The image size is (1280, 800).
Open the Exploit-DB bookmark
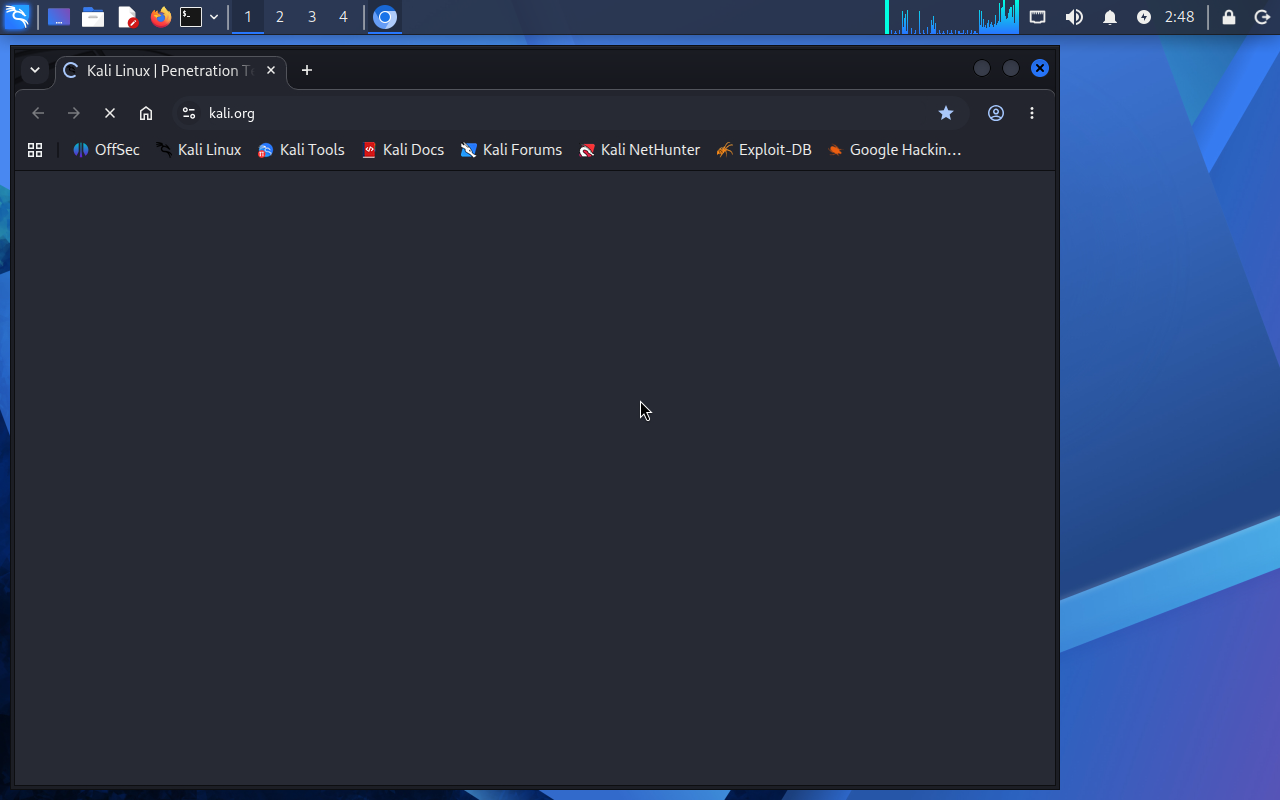[764, 150]
